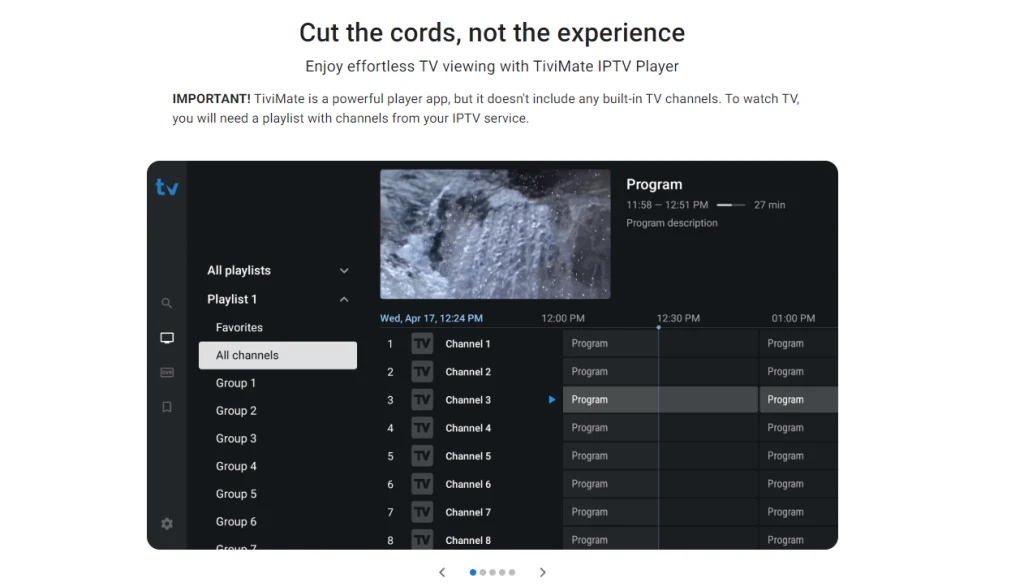Click Channel 8 name
The image size is (1024, 587).
468,540
